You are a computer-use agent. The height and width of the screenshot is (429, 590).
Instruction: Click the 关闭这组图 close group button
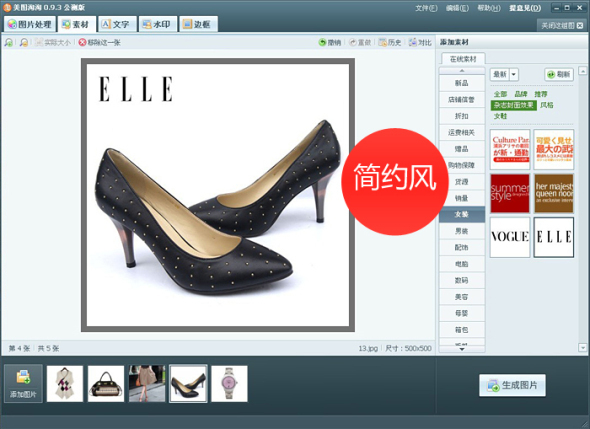pos(562,25)
